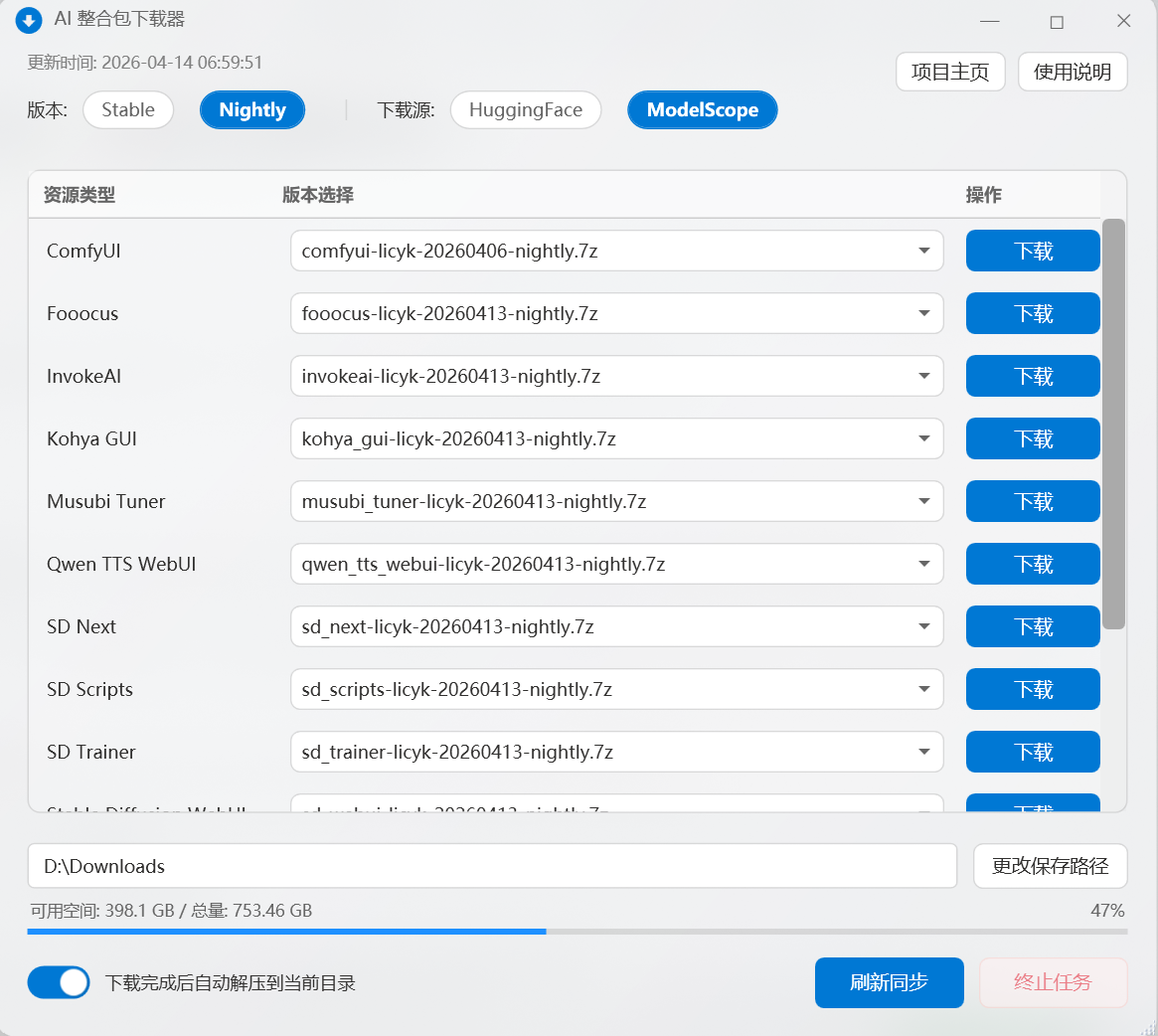This screenshot has height=1036, width=1158.
Task: Download the SD Scripts package
Action: (x=1033, y=689)
